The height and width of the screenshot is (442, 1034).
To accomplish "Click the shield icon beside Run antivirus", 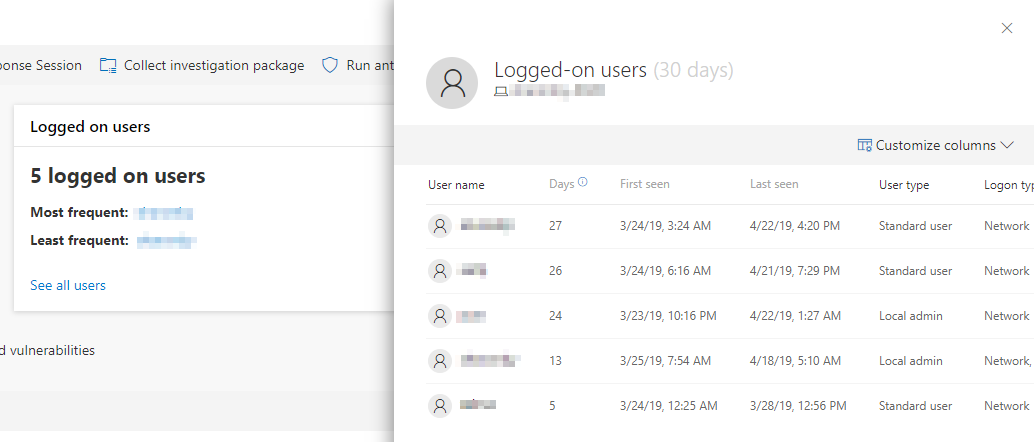I will click(330, 65).
